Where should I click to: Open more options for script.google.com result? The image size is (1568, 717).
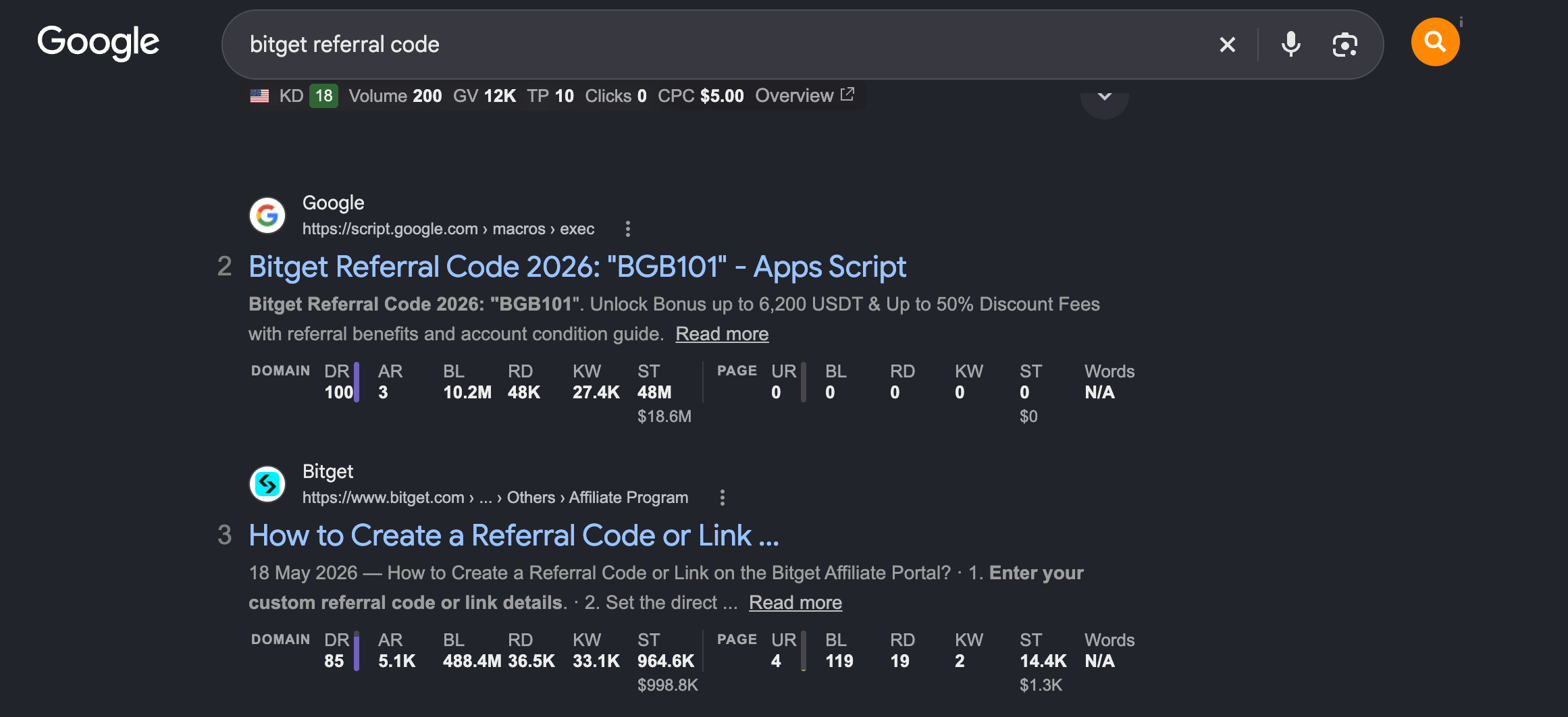pyautogui.click(x=627, y=229)
